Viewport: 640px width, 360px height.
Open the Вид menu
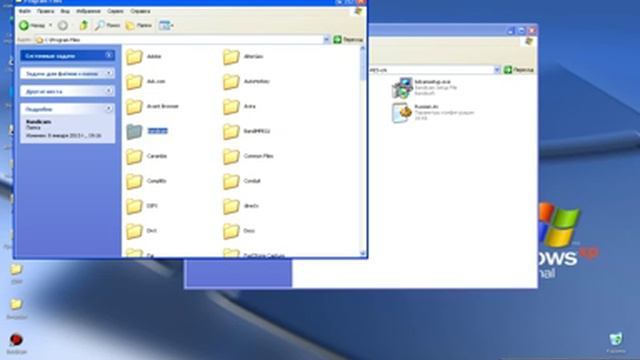tap(65, 11)
